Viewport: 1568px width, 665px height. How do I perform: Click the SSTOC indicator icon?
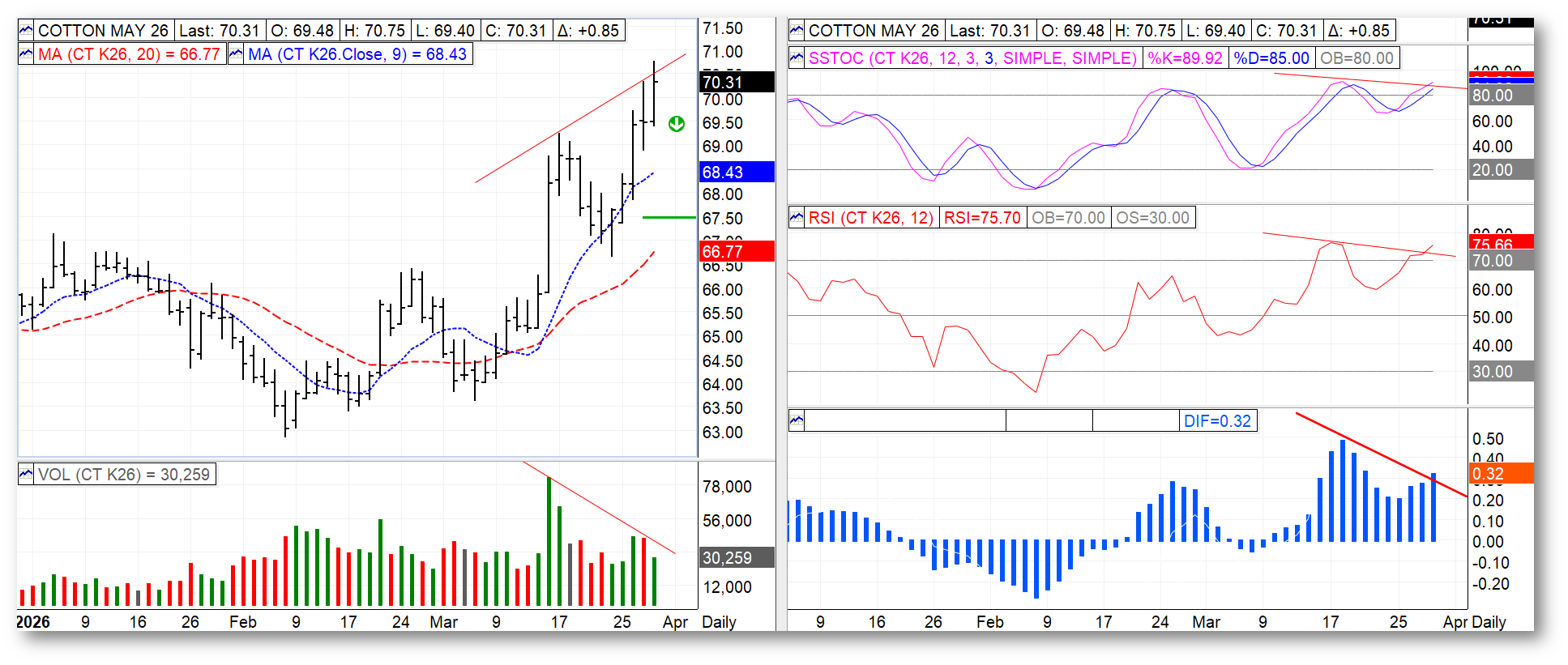(x=797, y=58)
